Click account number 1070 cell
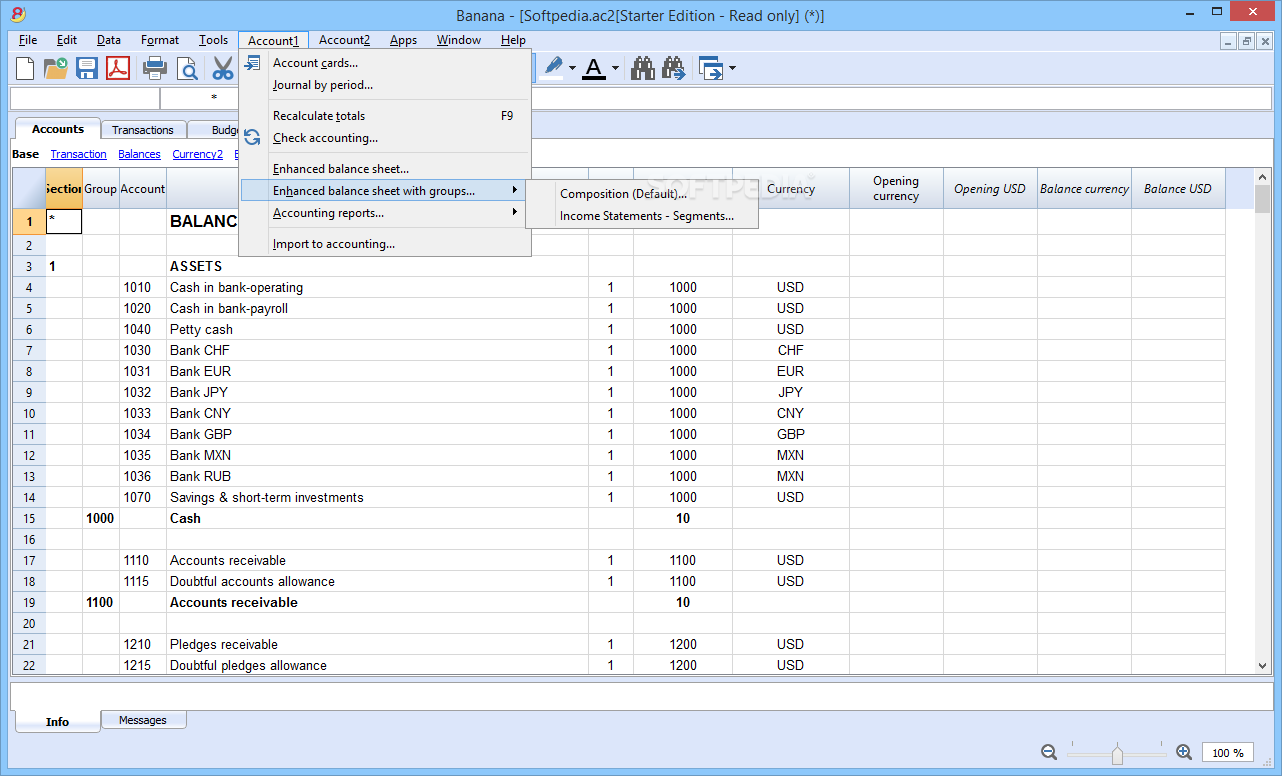 [x=143, y=497]
